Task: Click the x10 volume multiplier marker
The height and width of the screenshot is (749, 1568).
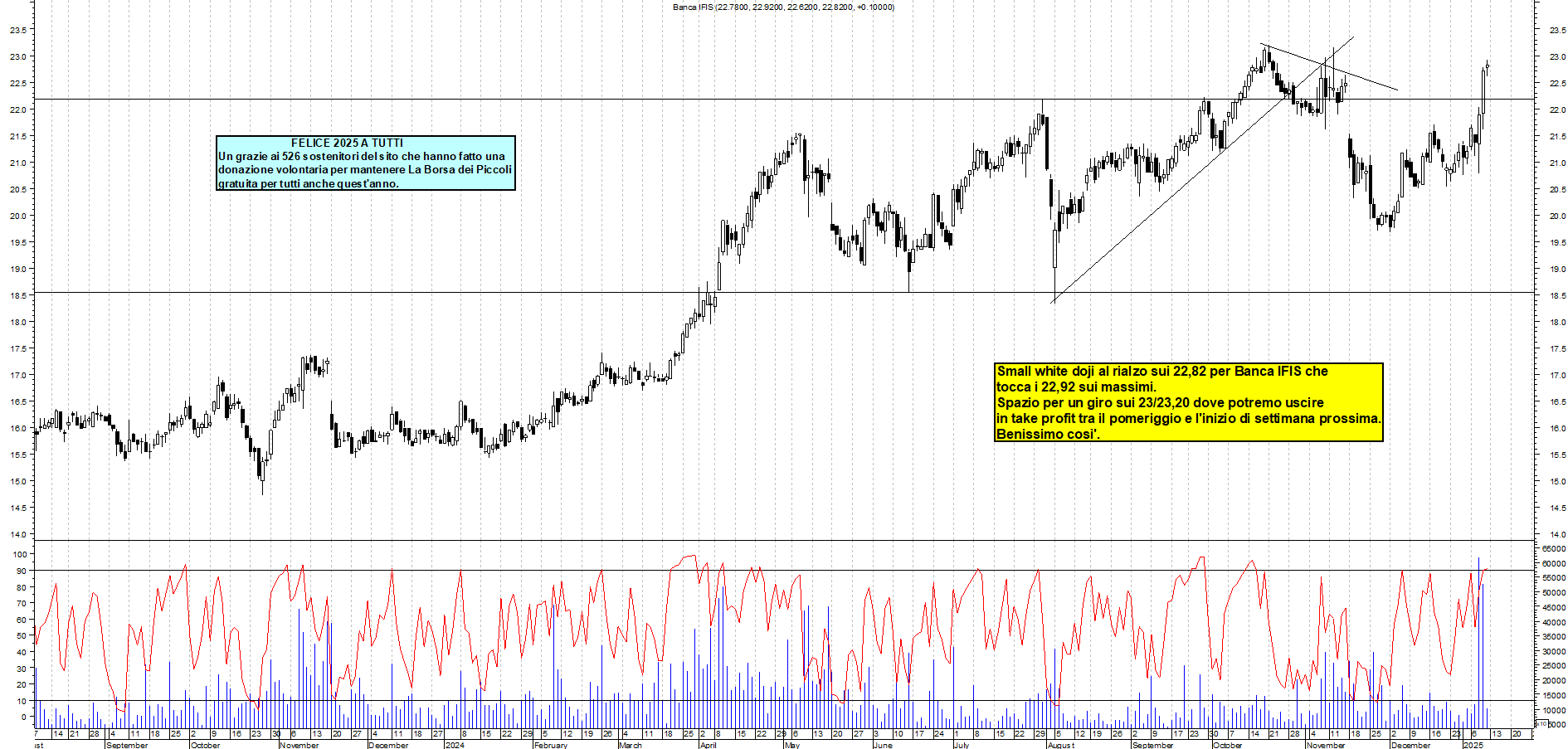Action: [x=1541, y=724]
